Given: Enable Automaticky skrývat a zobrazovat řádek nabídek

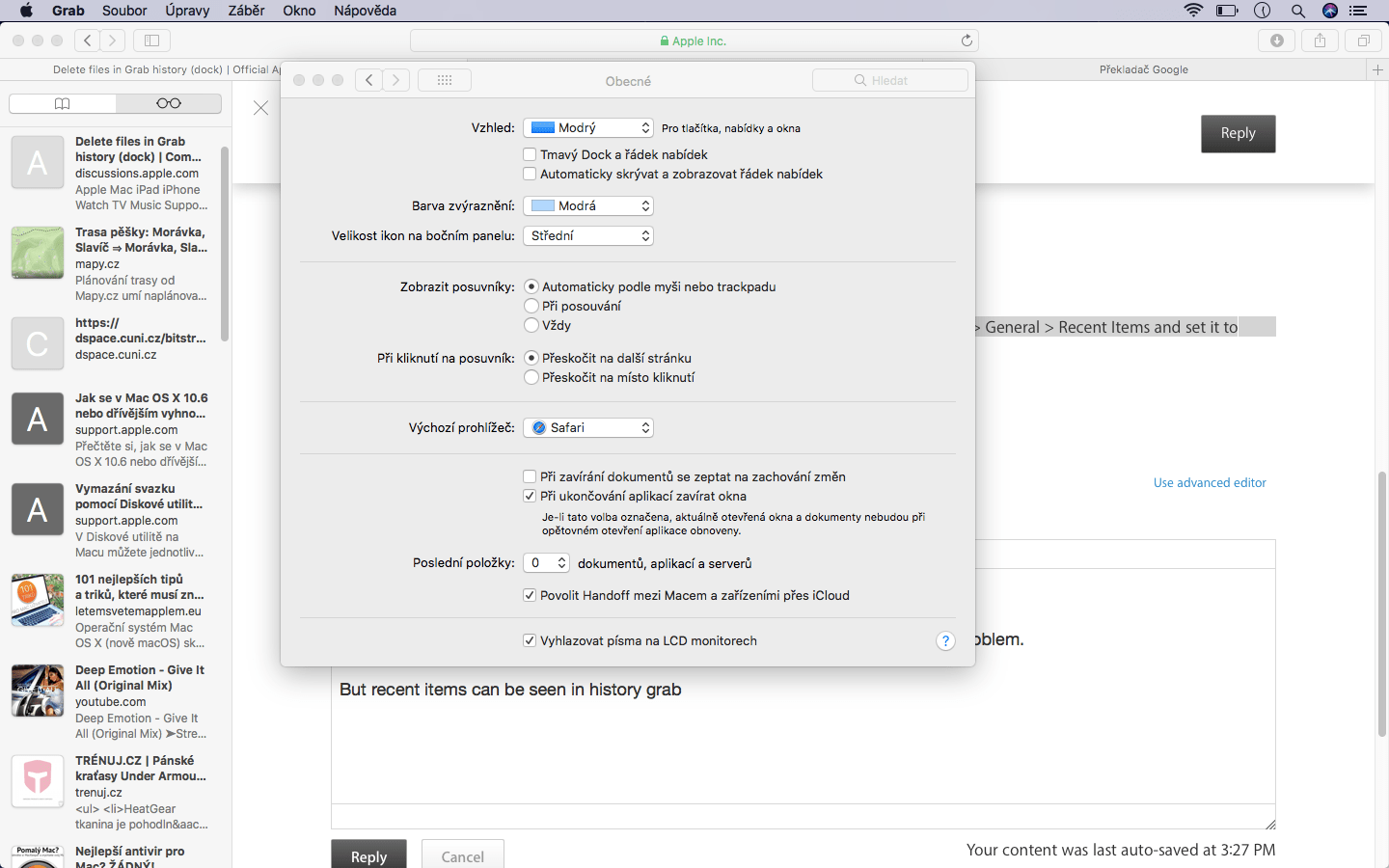Looking at the screenshot, I should tap(530, 174).
